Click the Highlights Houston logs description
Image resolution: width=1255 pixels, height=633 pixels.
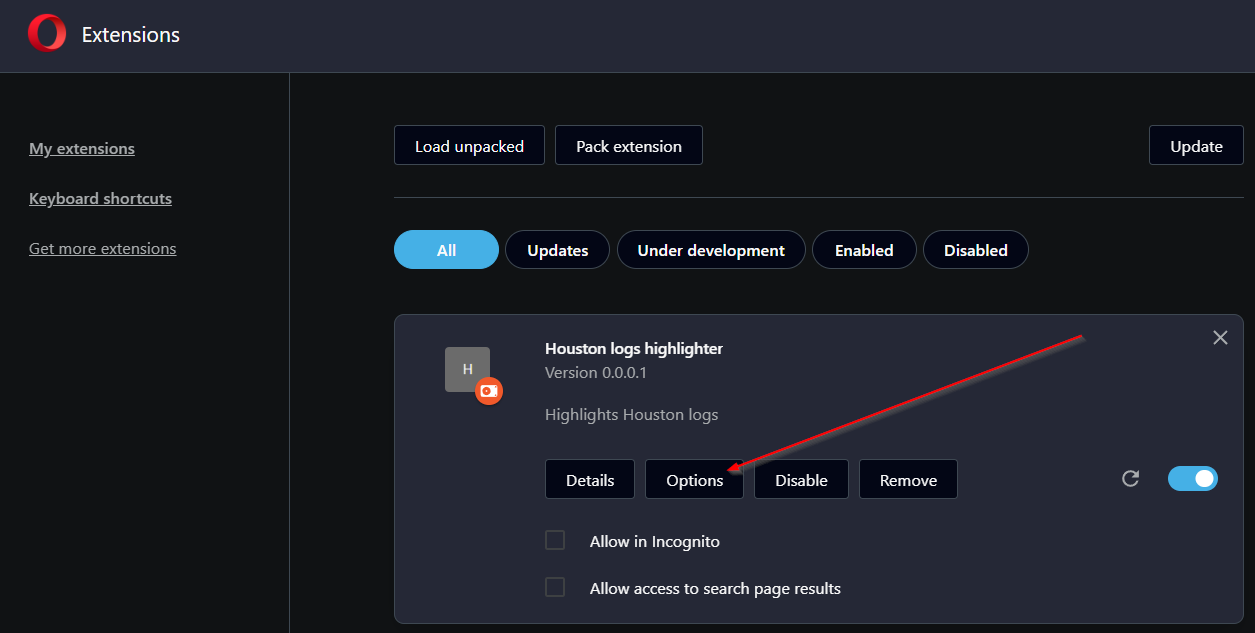(631, 414)
